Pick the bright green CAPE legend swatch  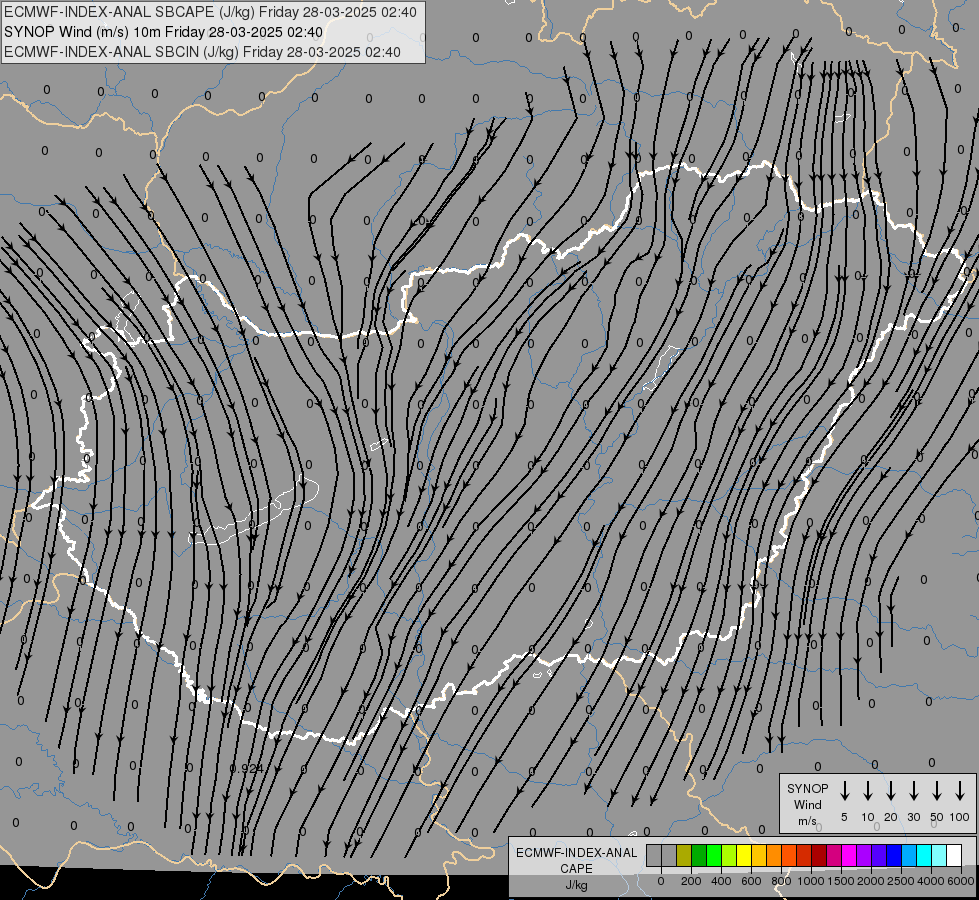pos(714,855)
